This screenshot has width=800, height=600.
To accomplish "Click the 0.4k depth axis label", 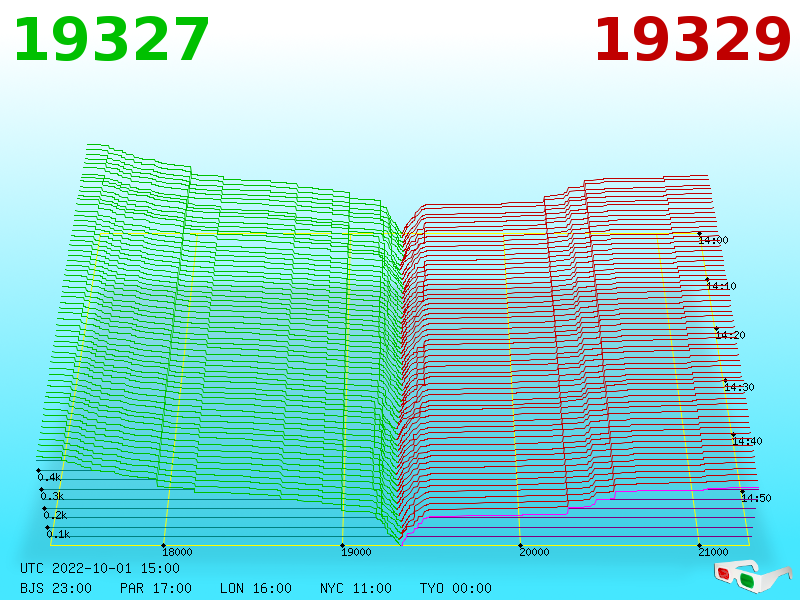I will [49, 478].
